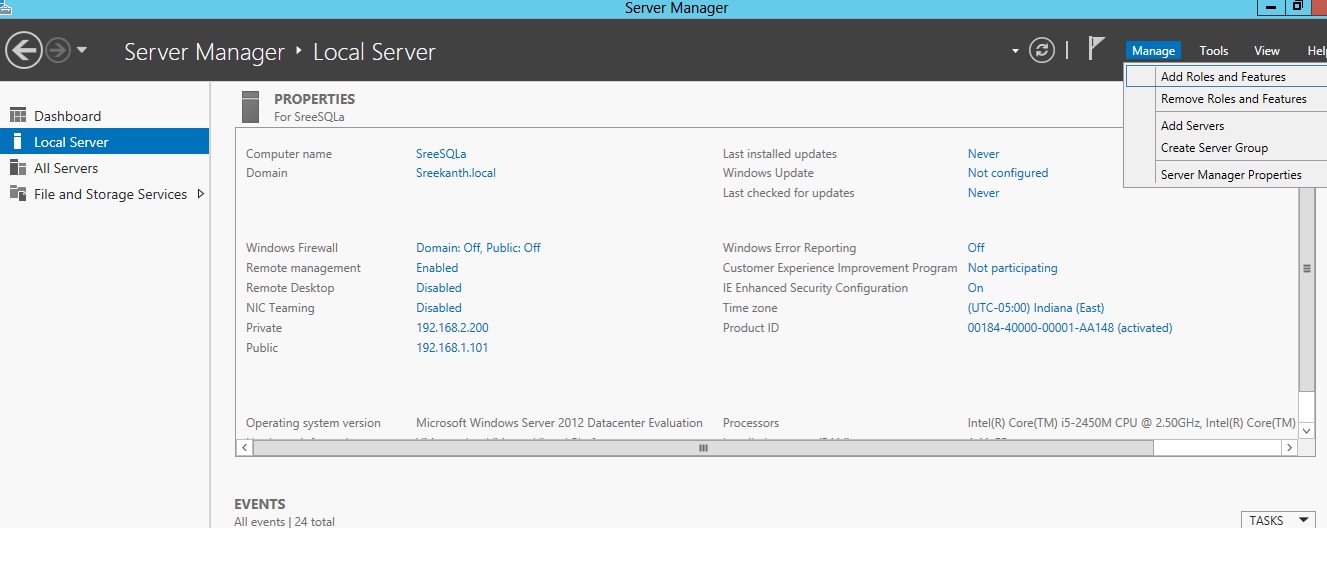Image resolution: width=1327 pixels, height=566 pixels.
Task: Click the All Servers sidebar icon
Action: click(x=17, y=168)
